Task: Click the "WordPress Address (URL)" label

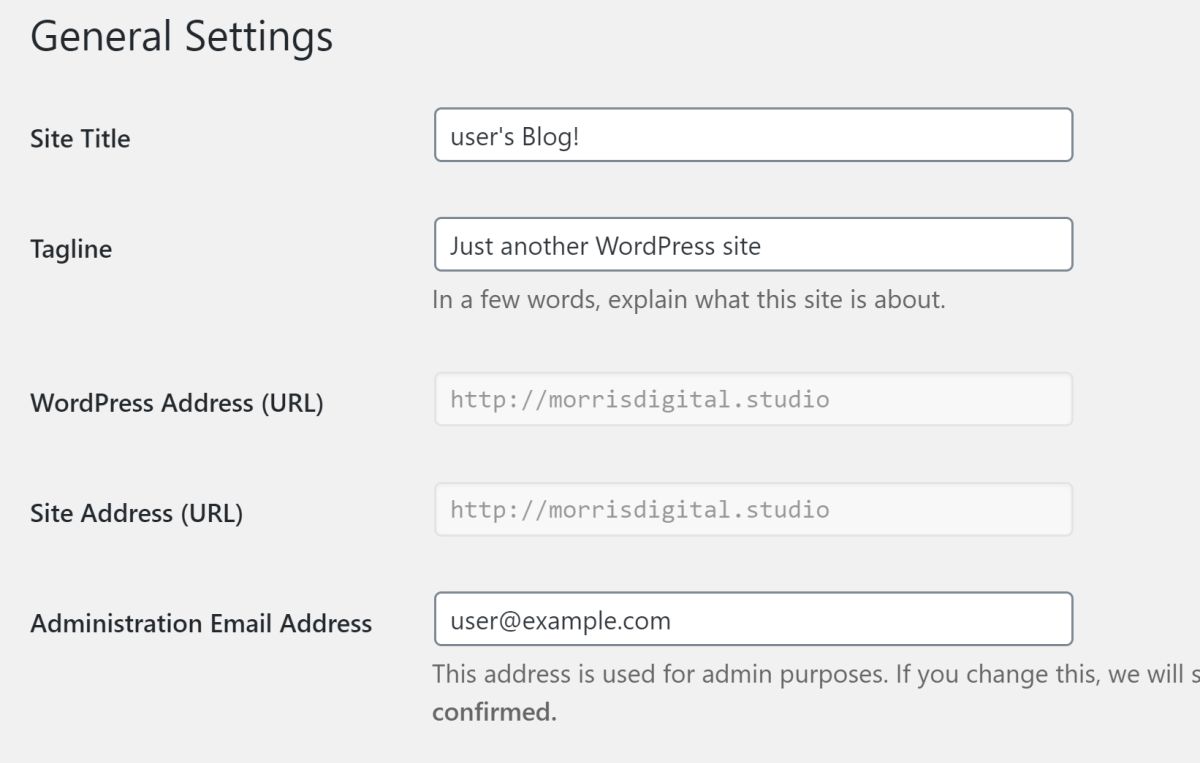Action: [x=177, y=403]
